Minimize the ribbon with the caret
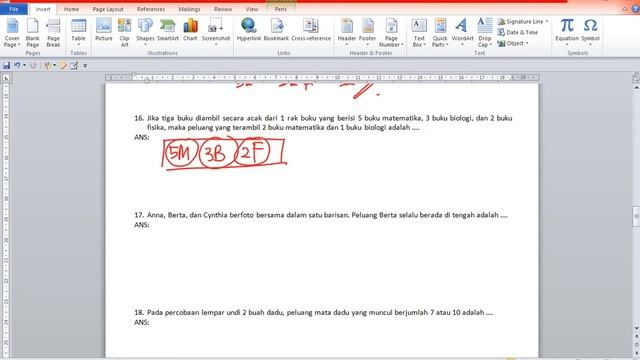This screenshot has width=640, height=360. [x=625, y=9]
